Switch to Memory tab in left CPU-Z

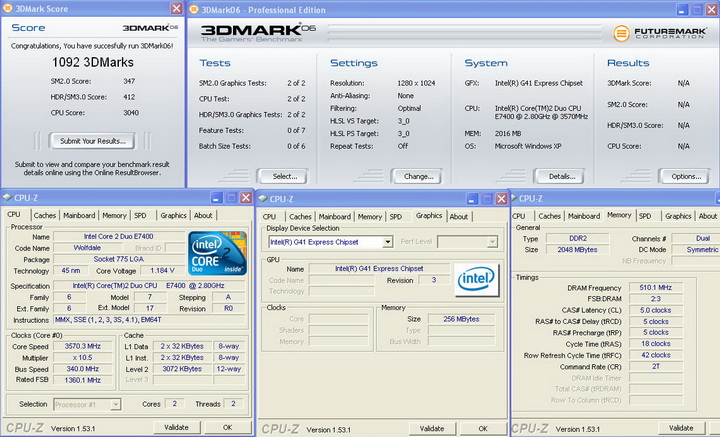click(114, 215)
